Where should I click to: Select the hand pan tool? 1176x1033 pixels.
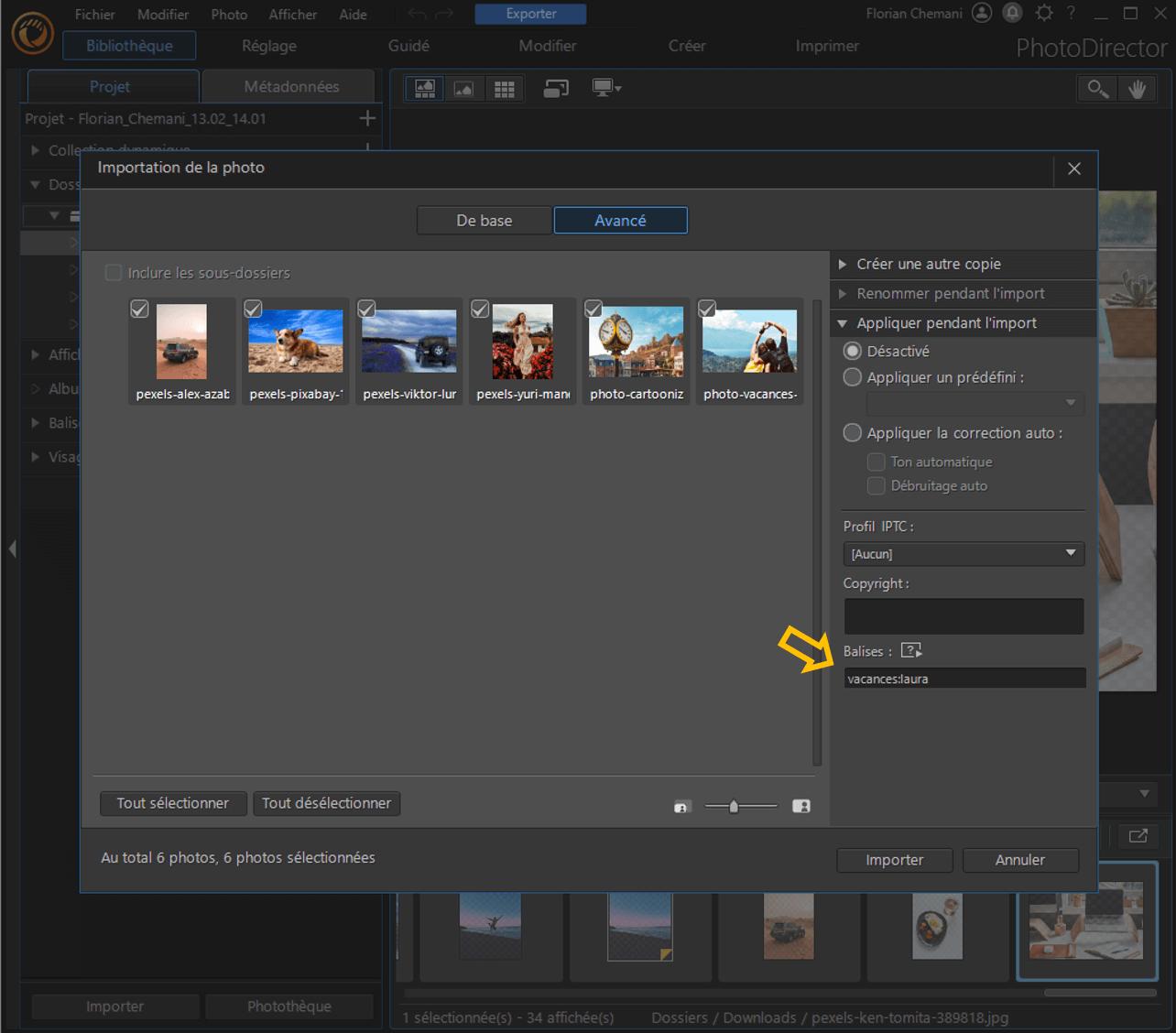tap(1137, 89)
